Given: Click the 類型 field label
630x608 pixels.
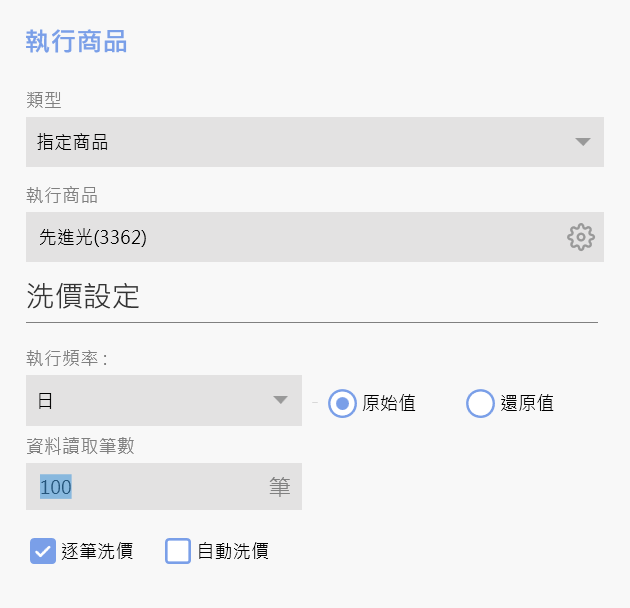Looking at the screenshot, I should (44, 99).
